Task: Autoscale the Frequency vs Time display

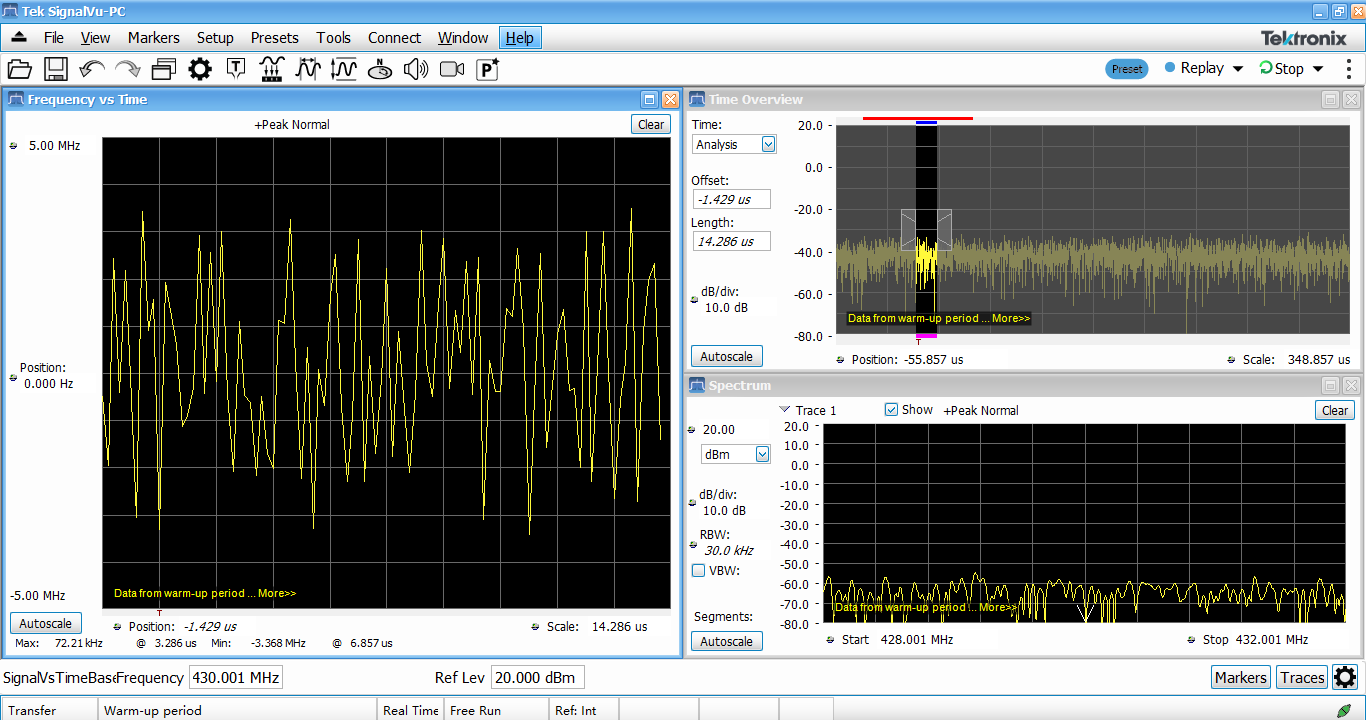Action: click(45, 623)
